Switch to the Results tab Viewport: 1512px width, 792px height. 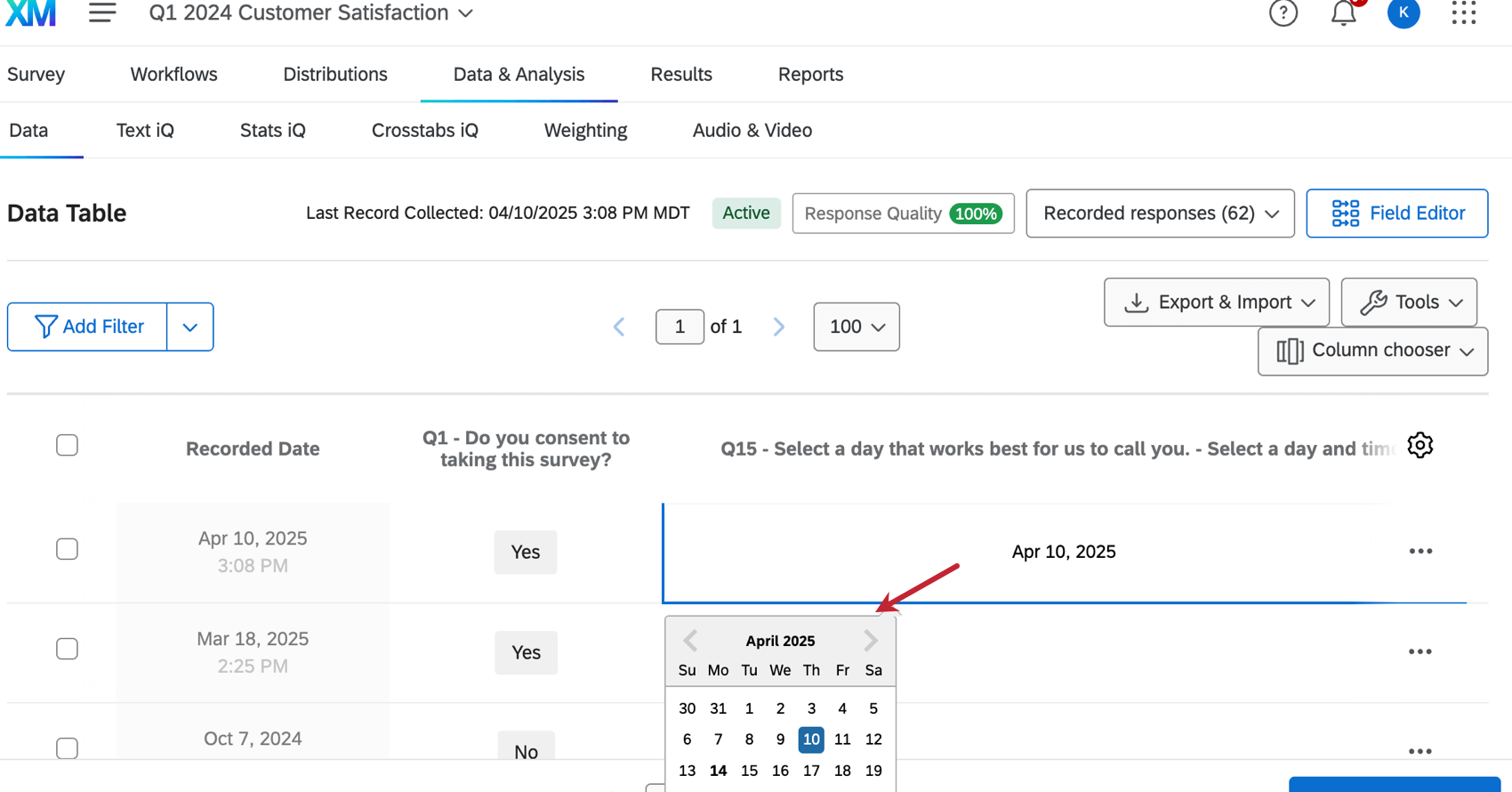(681, 75)
